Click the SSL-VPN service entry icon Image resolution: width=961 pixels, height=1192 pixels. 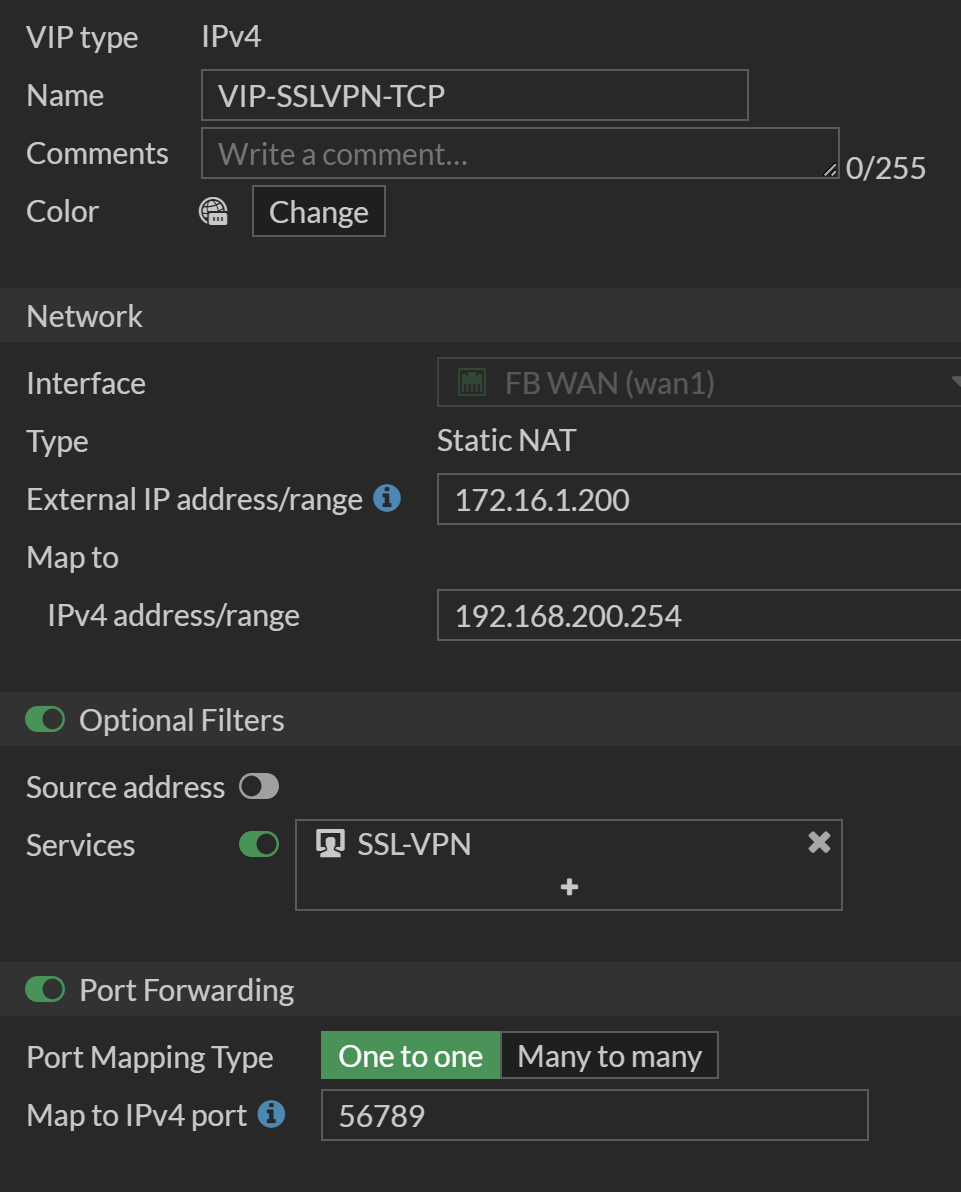(x=329, y=844)
